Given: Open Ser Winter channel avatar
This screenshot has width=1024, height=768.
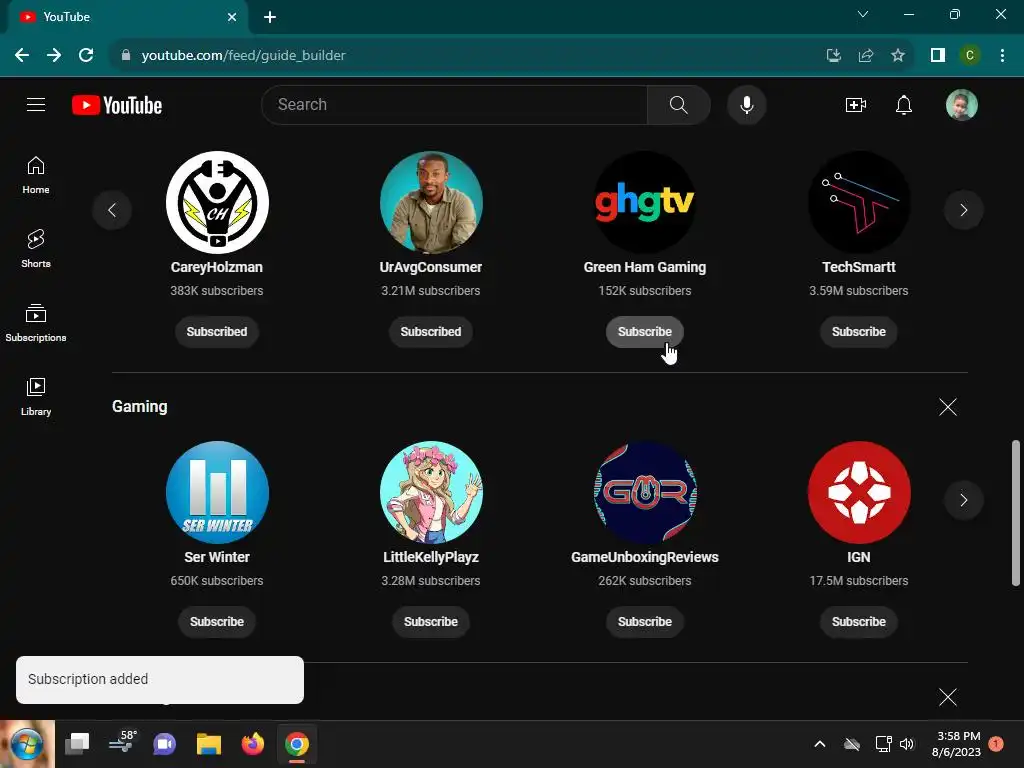Looking at the screenshot, I should [217, 492].
